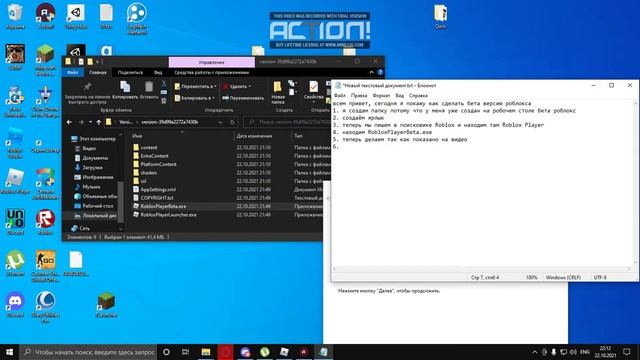This screenshot has width=640, height=360.
Task: Click the Paste clipboard icon in Explorer ribbon
Action: pos(149,87)
